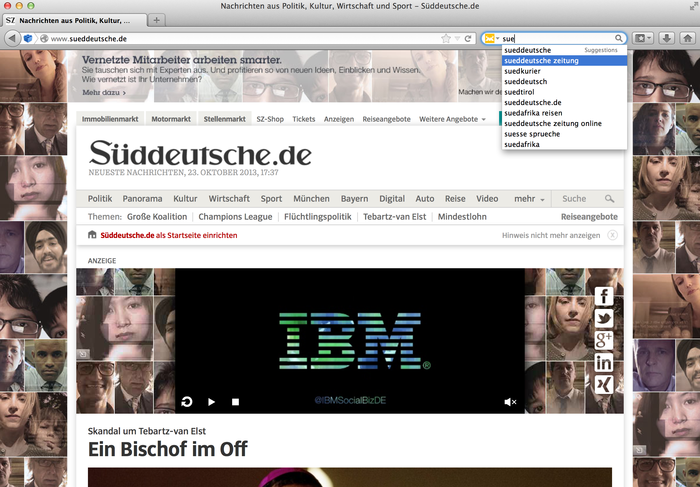This screenshot has height=487, width=700.
Task: Select the first suggestion 'sueddeutsche'
Action: tap(564, 50)
